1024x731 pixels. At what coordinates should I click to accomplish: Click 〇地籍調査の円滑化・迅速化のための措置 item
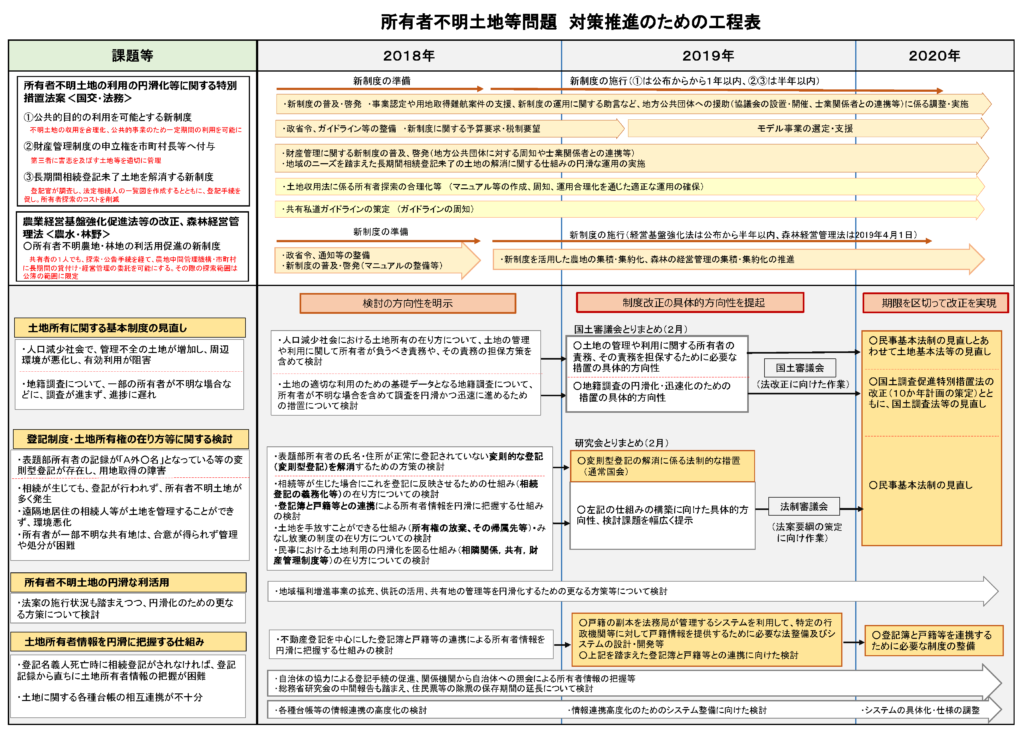coord(652,391)
